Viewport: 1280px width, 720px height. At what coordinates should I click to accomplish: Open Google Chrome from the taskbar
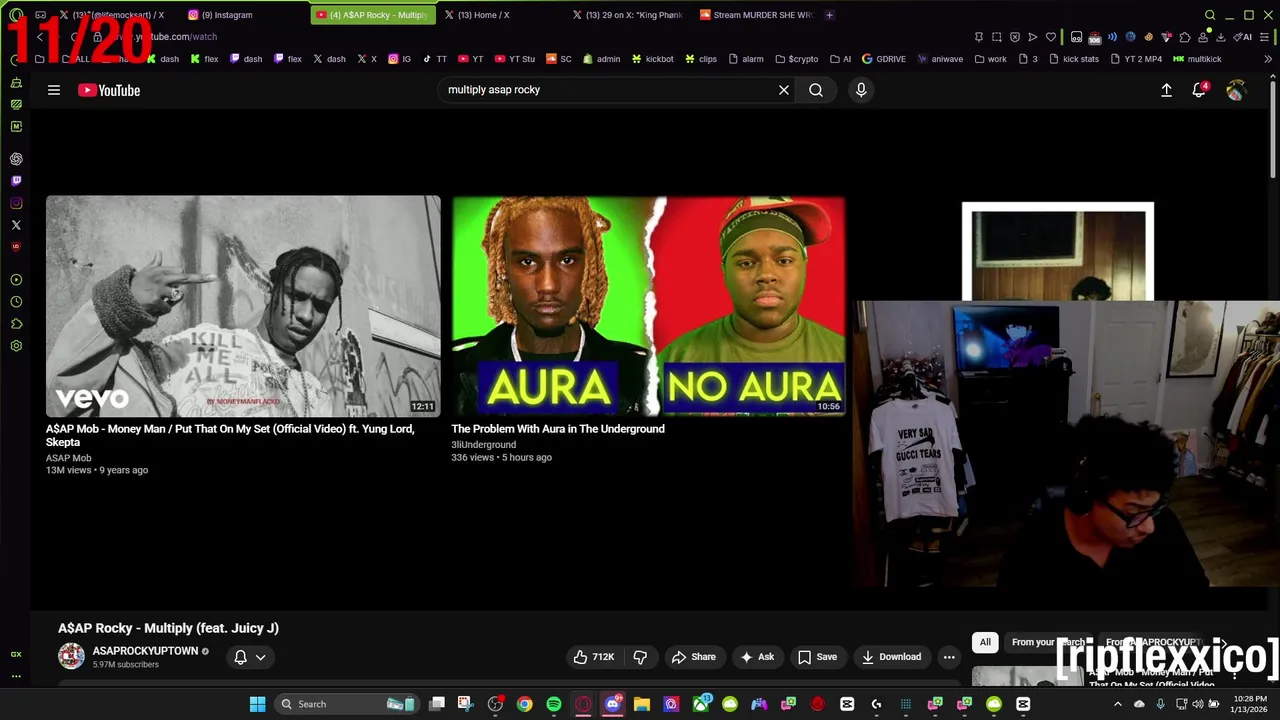524,704
